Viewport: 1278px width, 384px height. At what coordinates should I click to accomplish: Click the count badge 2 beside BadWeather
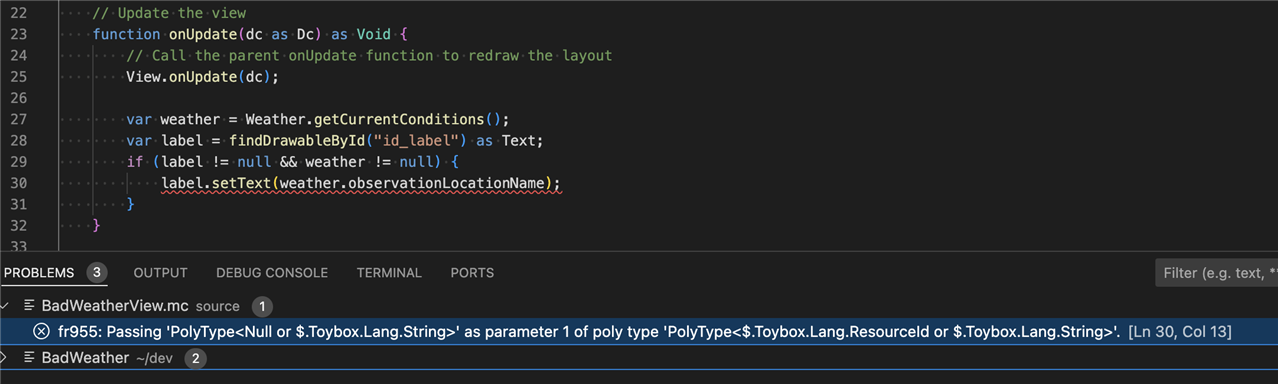[x=196, y=358]
